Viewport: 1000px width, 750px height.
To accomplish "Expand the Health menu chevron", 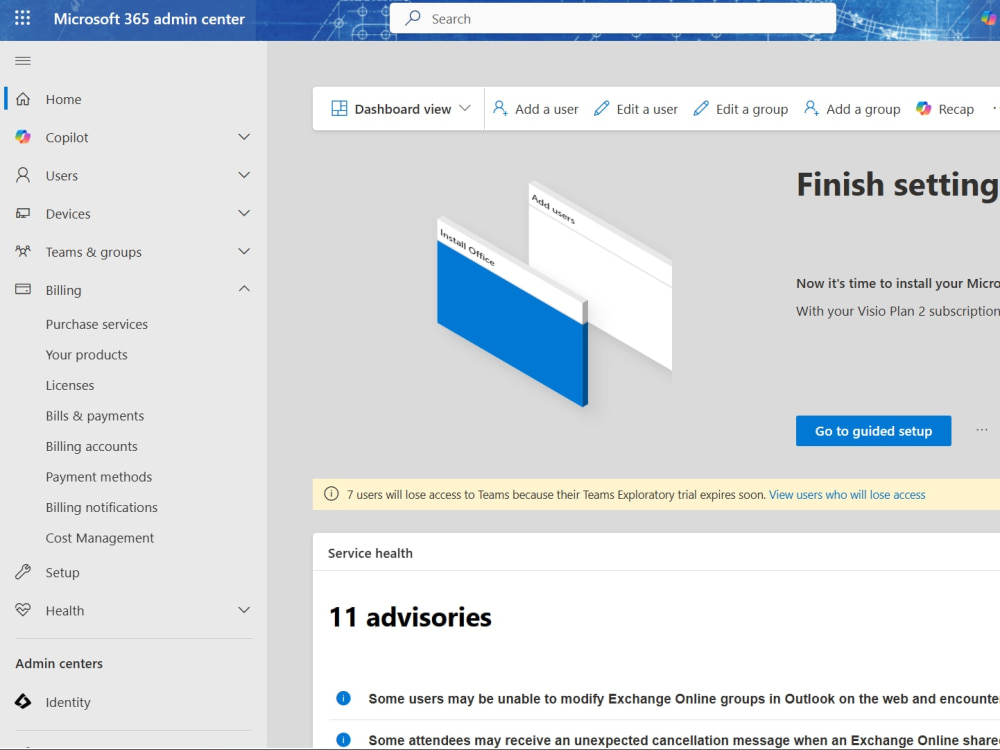I will [x=244, y=610].
